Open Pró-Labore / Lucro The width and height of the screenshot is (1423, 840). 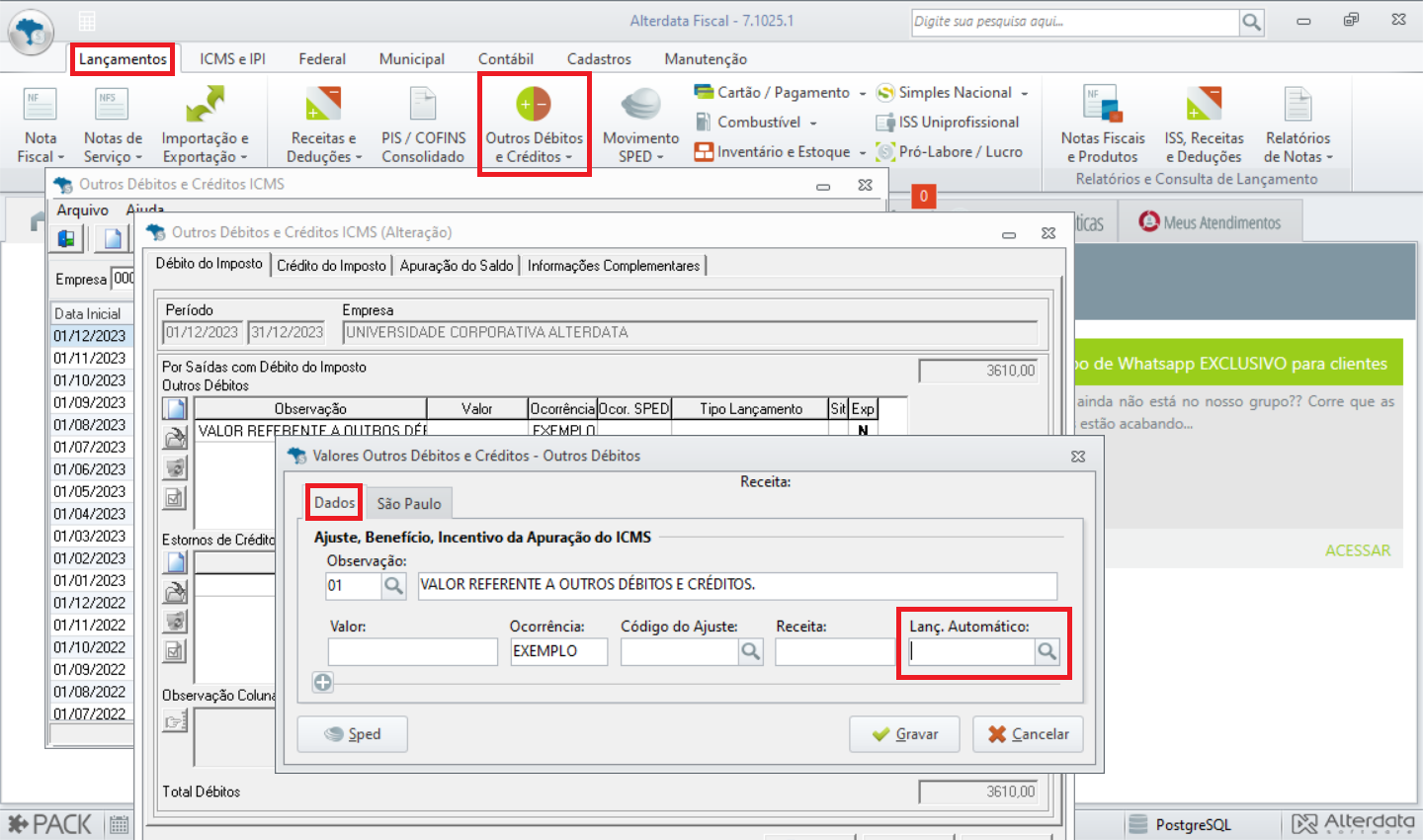(x=950, y=152)
